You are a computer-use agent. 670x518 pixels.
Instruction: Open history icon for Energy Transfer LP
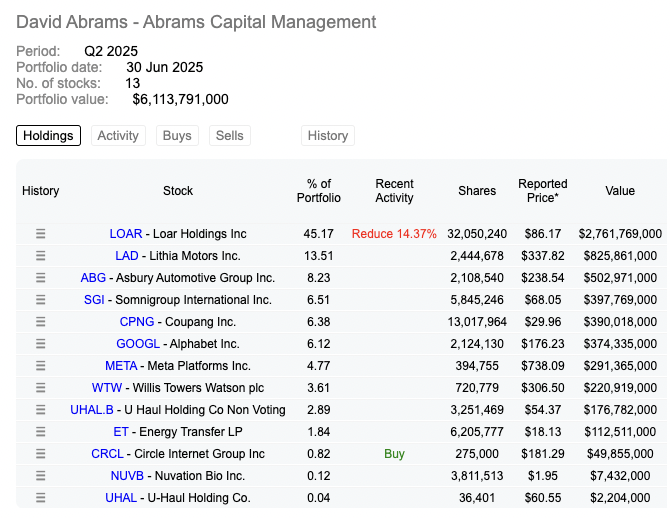click(41, 432)
